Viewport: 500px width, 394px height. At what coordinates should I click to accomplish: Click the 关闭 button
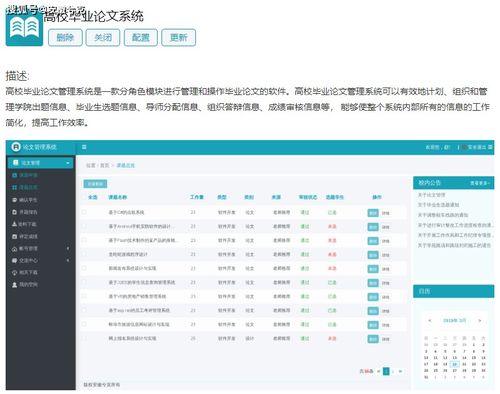[x=103, y=37]
